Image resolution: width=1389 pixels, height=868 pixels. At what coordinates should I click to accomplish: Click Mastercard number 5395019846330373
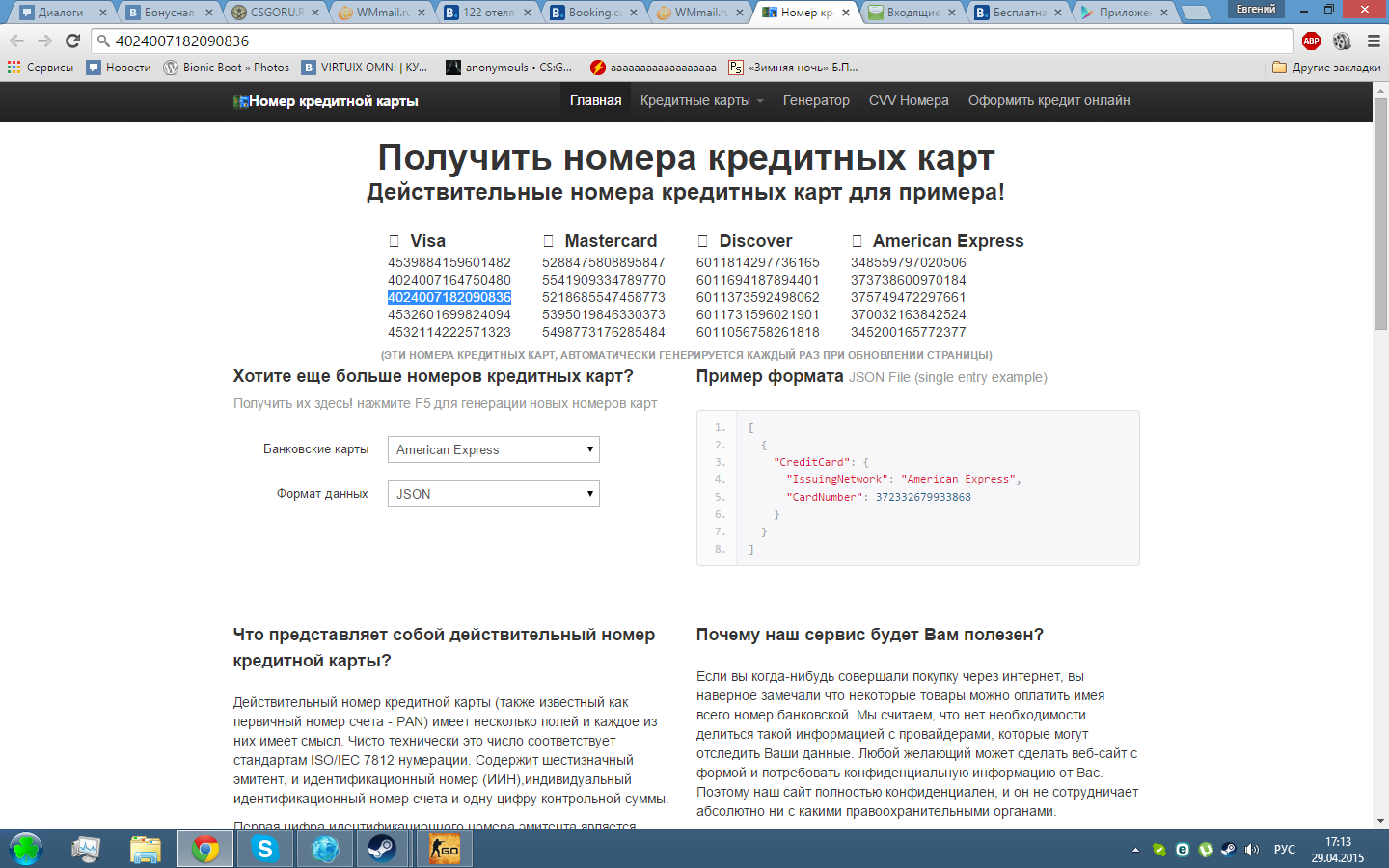pos(604,314)
